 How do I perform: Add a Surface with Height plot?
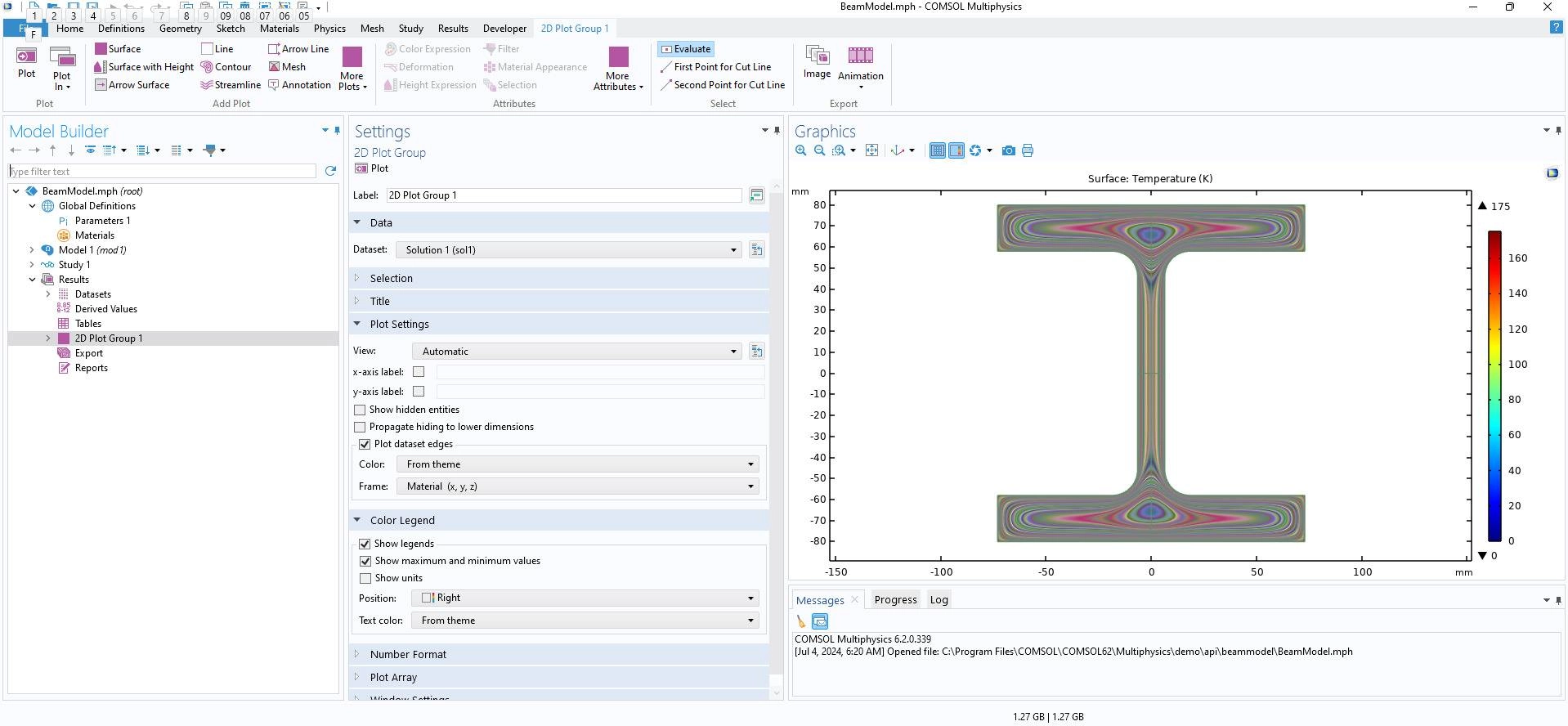coord(144,67)
